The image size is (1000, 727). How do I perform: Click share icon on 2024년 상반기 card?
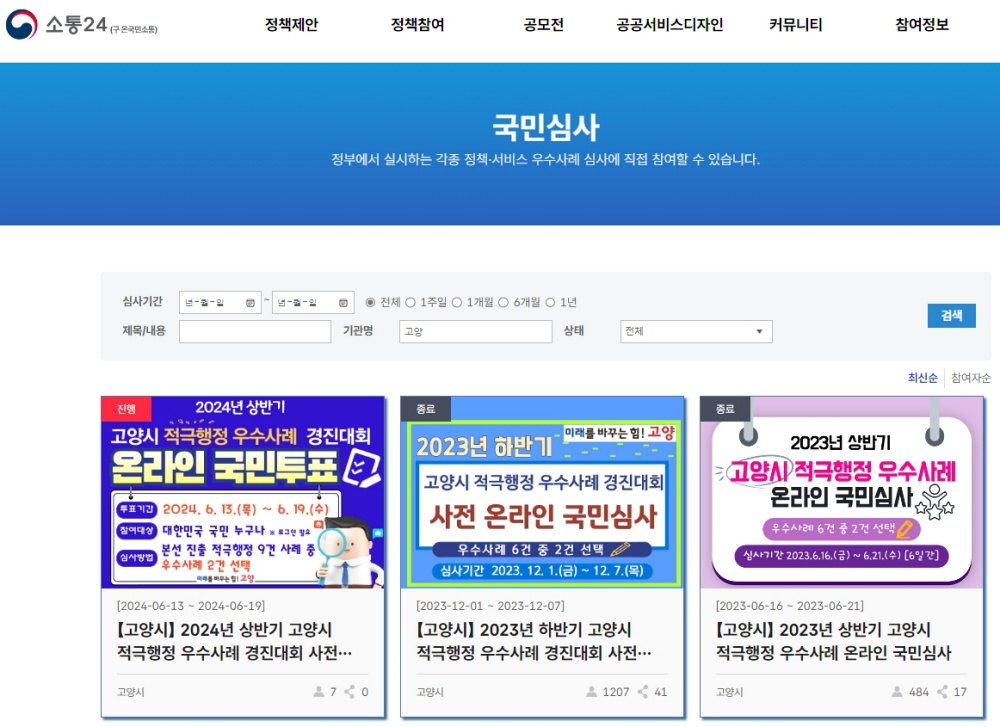click(349, 692)
